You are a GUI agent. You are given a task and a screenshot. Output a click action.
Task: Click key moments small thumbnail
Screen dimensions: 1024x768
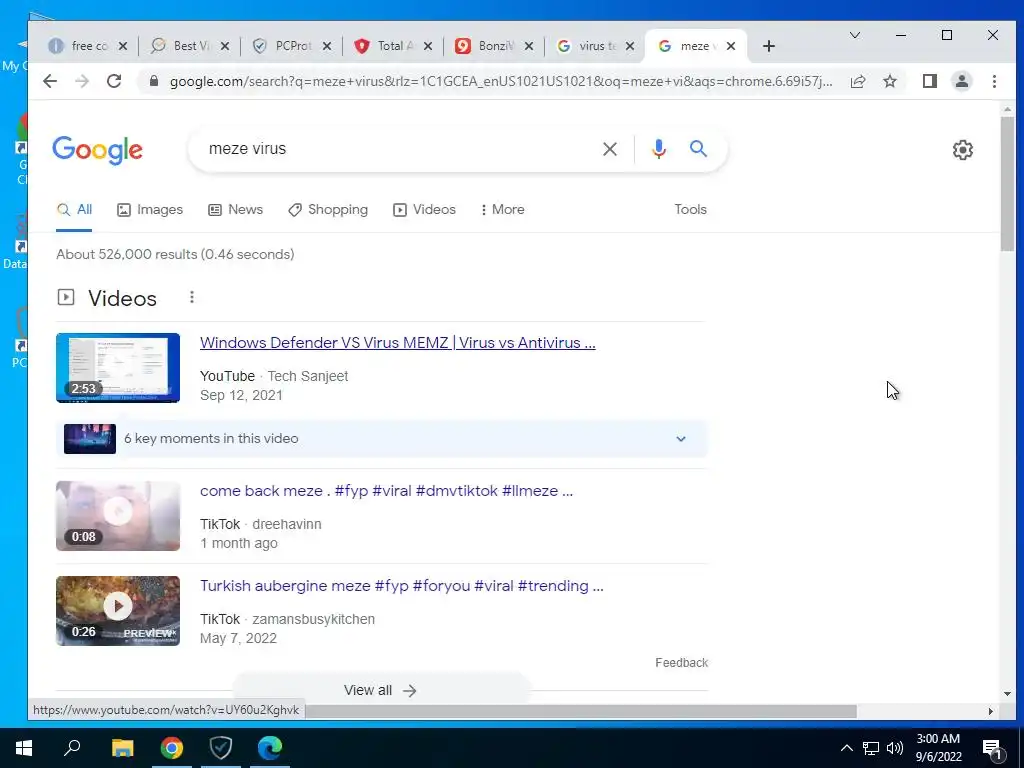(89, 439)
